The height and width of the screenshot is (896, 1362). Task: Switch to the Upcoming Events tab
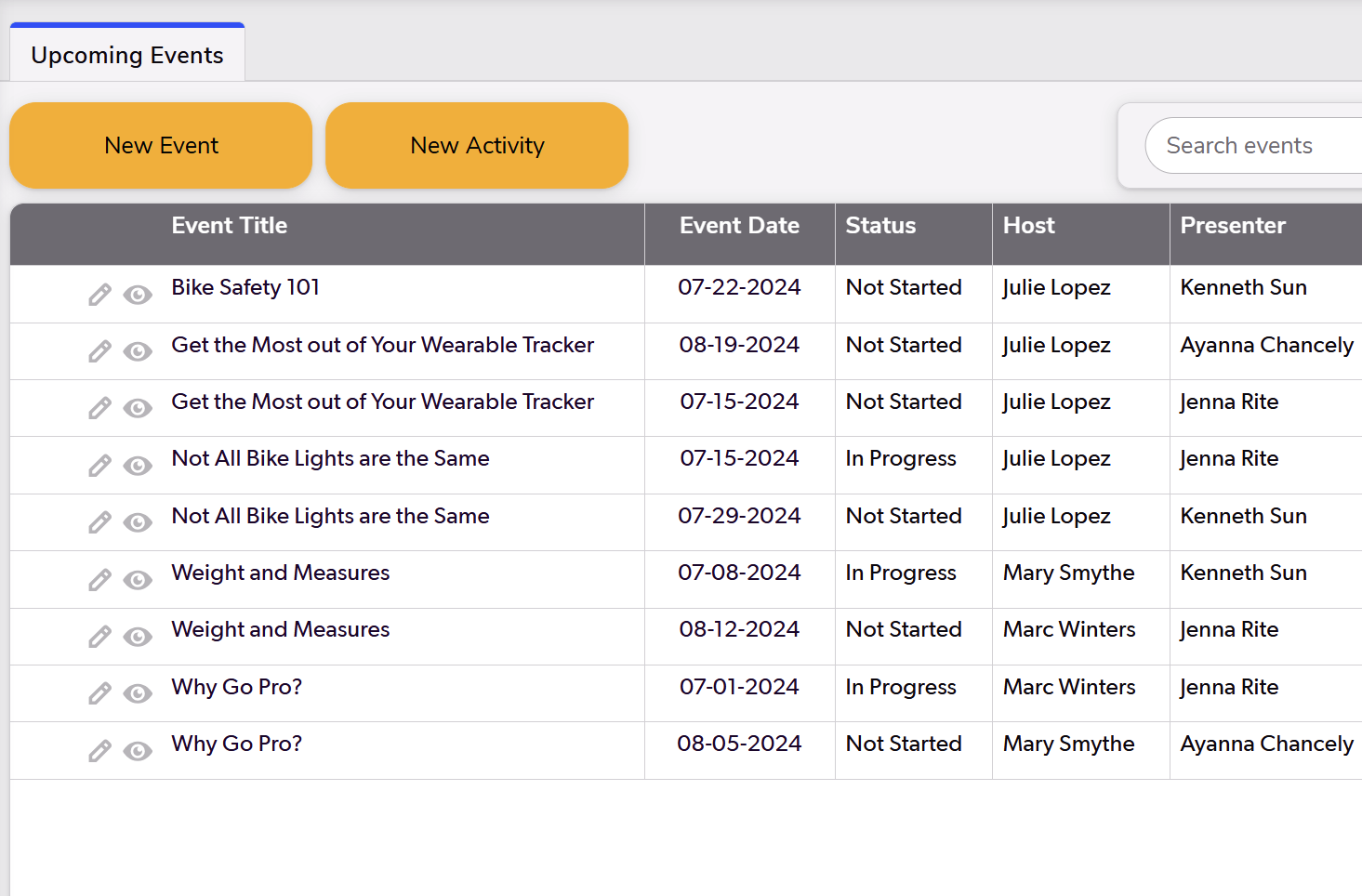(126, 55)
